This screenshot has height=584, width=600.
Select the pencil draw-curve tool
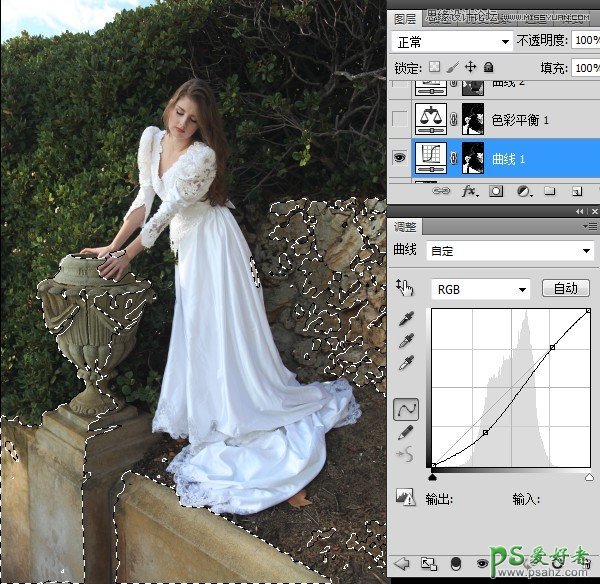tap(406, 433)
